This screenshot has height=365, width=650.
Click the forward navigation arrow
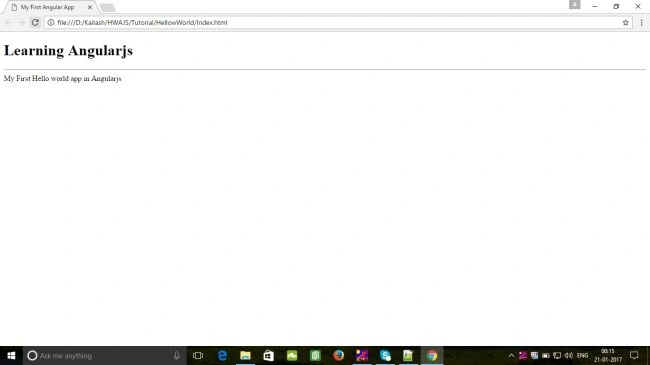click(22, 22)
